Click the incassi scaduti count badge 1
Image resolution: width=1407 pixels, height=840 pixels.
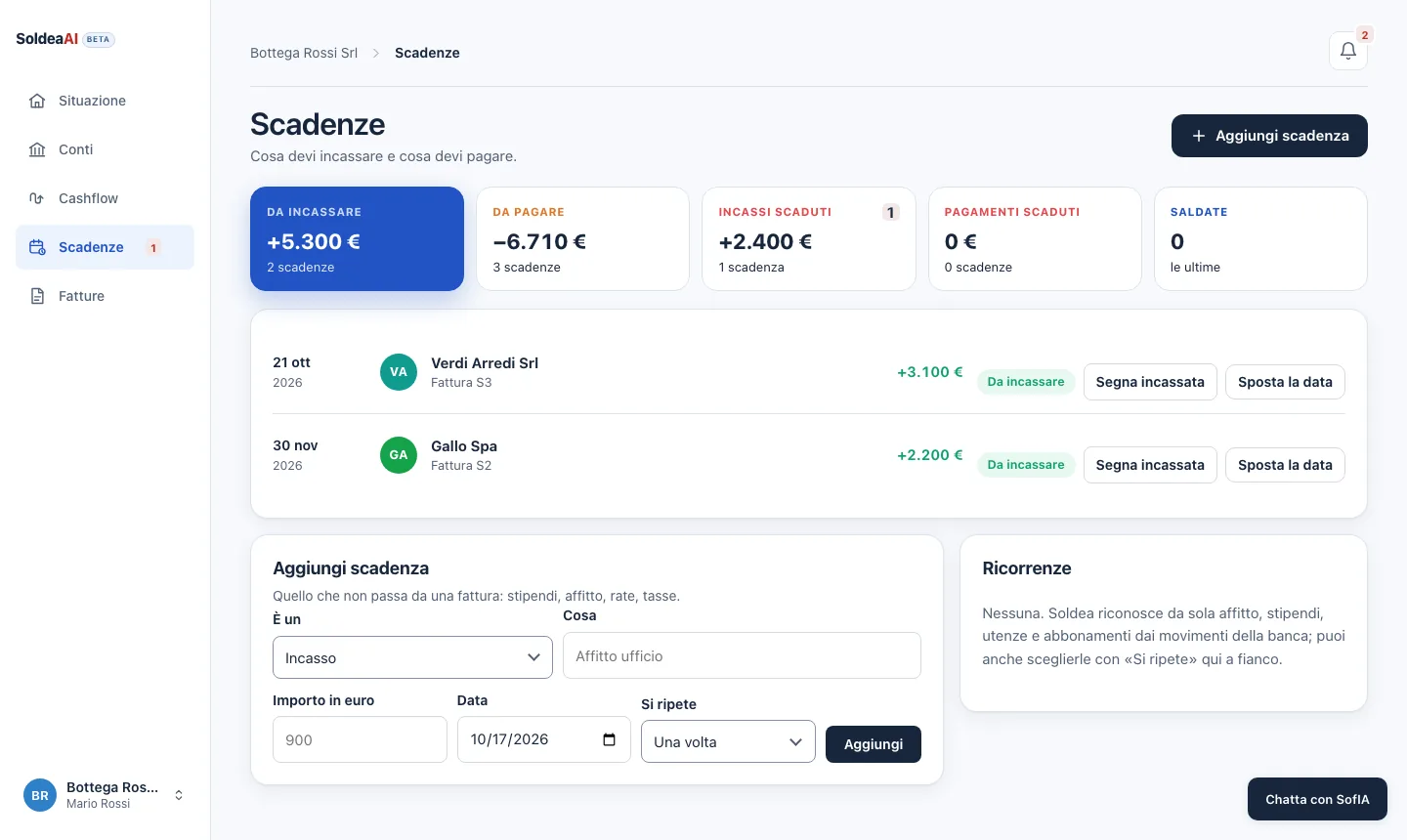coord(890,212)
